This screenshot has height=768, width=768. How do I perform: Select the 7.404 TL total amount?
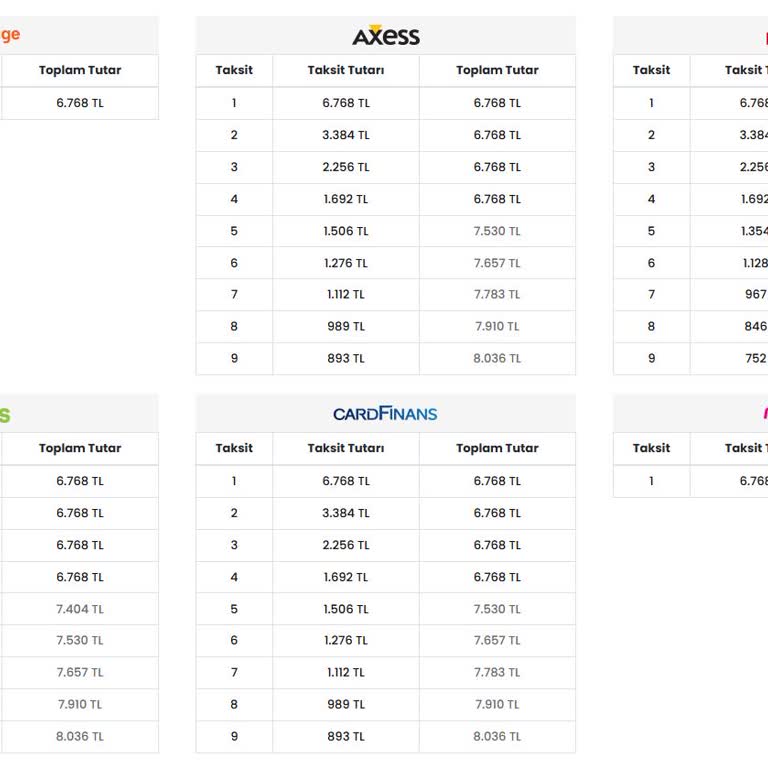click(x=80, y=609)
